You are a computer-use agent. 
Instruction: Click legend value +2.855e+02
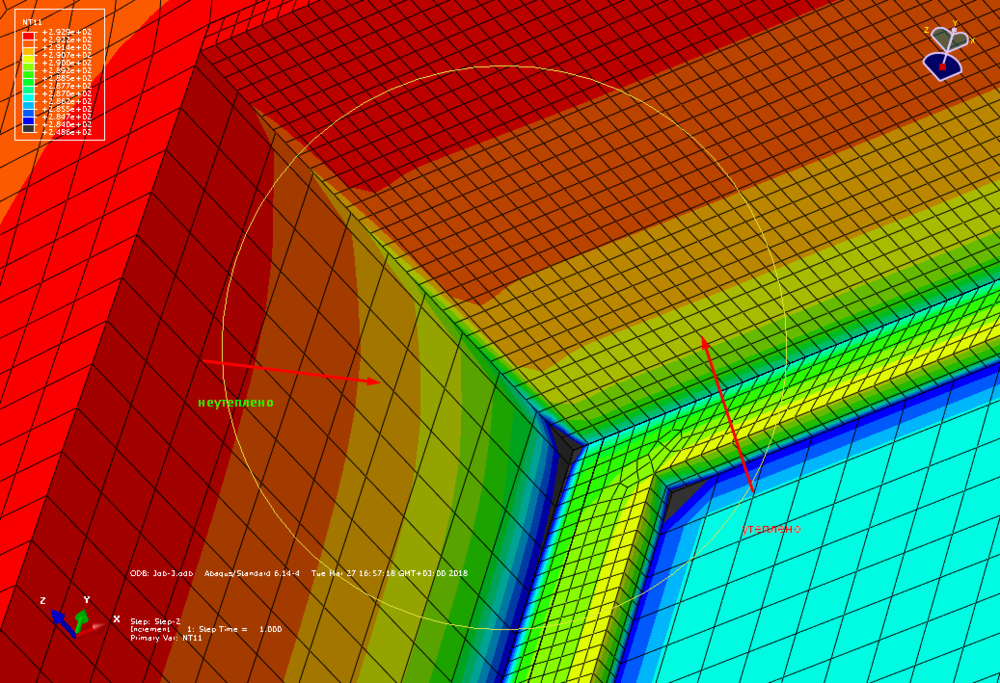(x=67, y=110)
